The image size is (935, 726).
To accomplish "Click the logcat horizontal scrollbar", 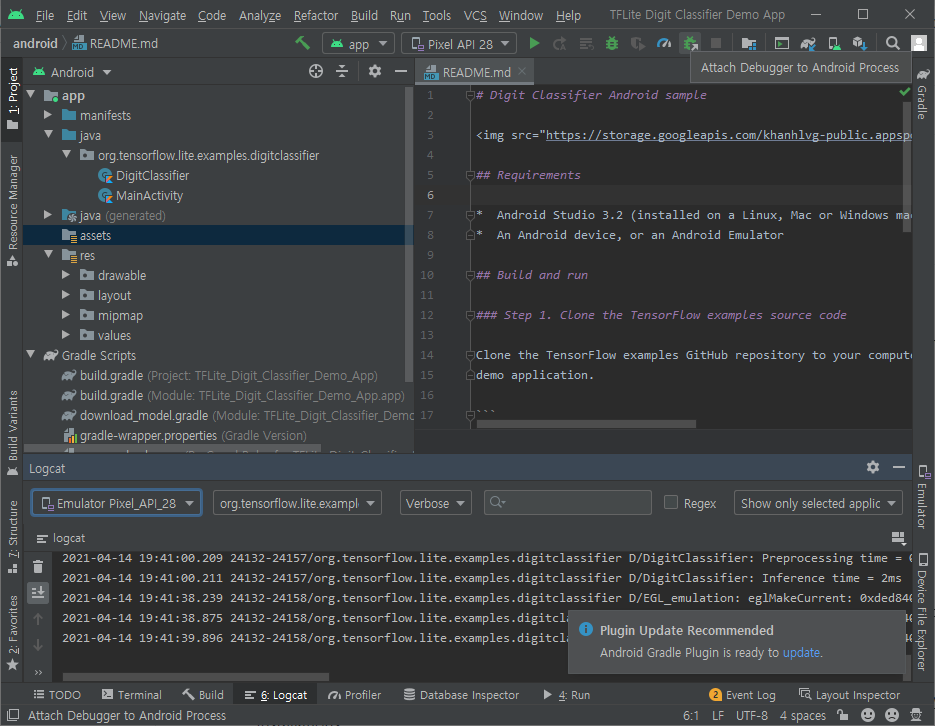I will 196,677.
